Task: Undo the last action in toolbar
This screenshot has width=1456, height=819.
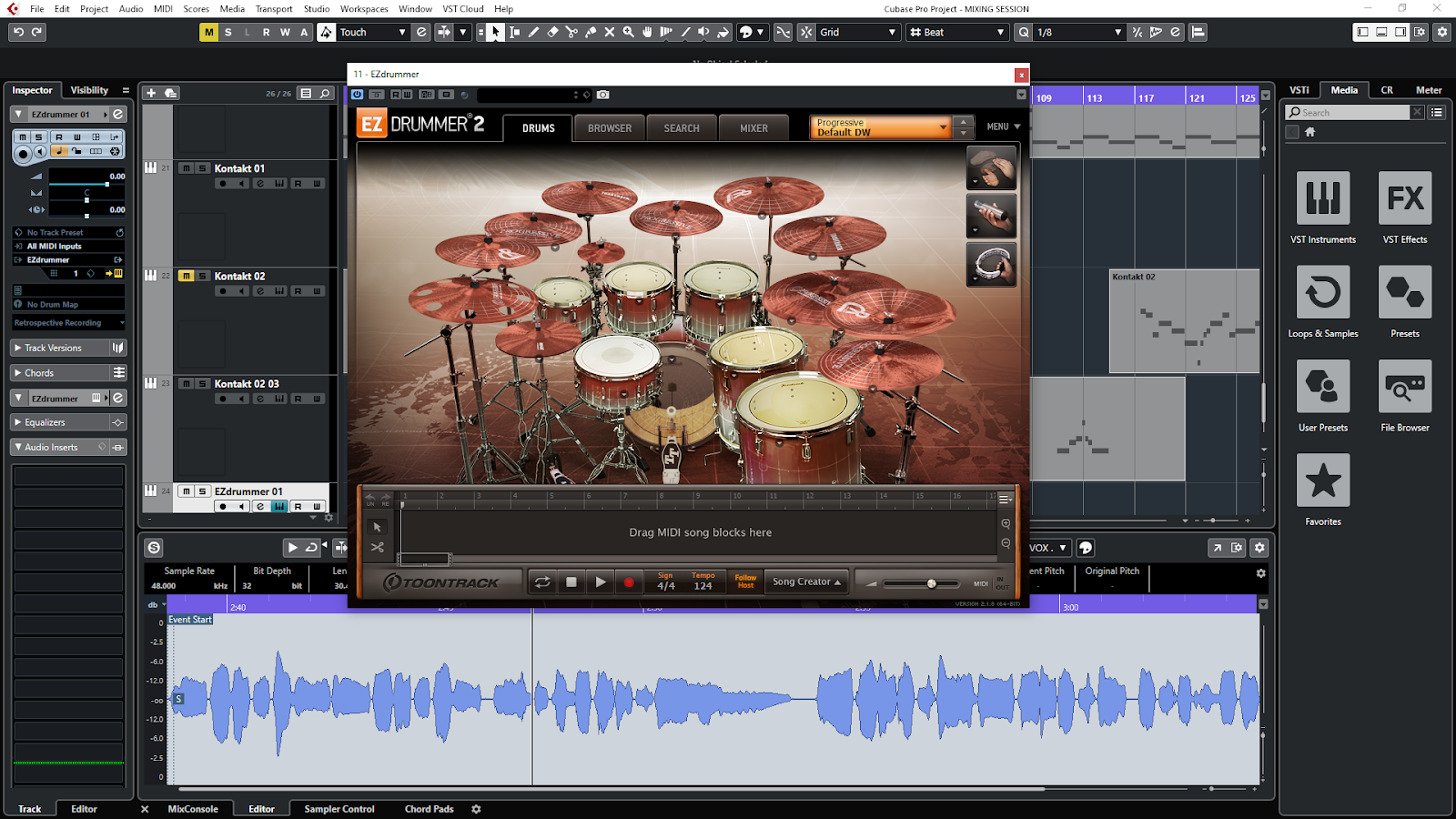Action: [x=18, y=32]
